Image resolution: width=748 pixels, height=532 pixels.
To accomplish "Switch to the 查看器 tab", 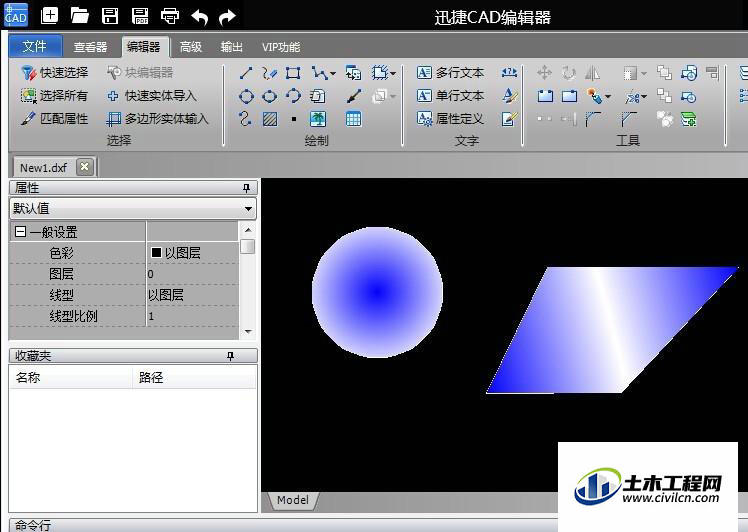I will pyautogui.click(x=90, y=47).
